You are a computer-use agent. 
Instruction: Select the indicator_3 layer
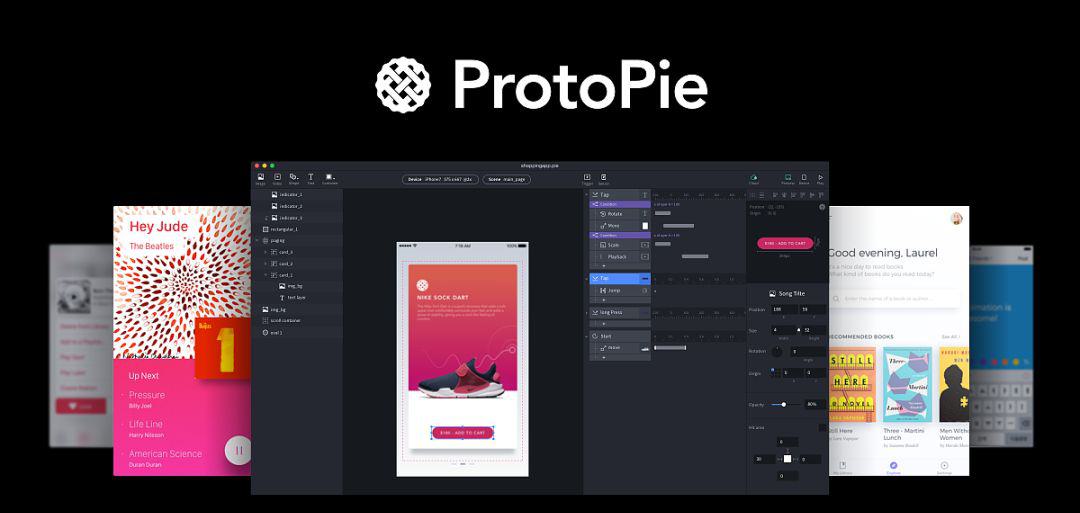tap(297, 218)
